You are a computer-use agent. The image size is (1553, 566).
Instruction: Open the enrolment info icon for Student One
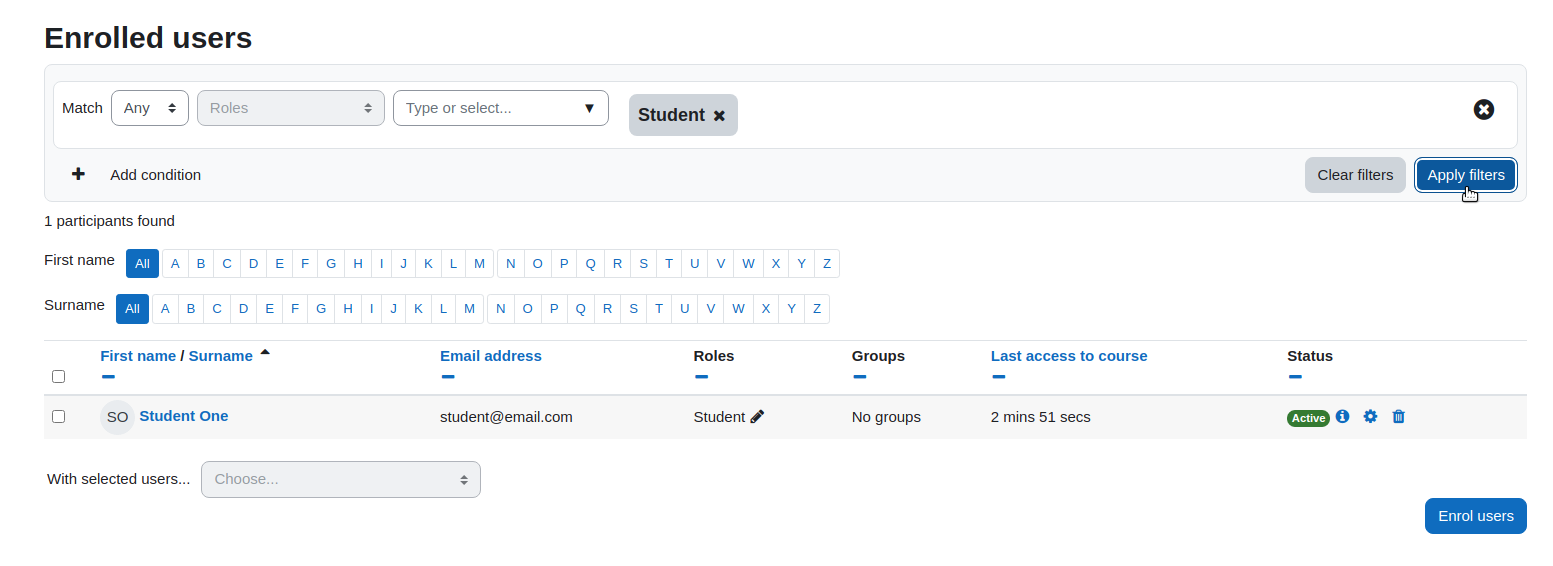pos(1342,416)
